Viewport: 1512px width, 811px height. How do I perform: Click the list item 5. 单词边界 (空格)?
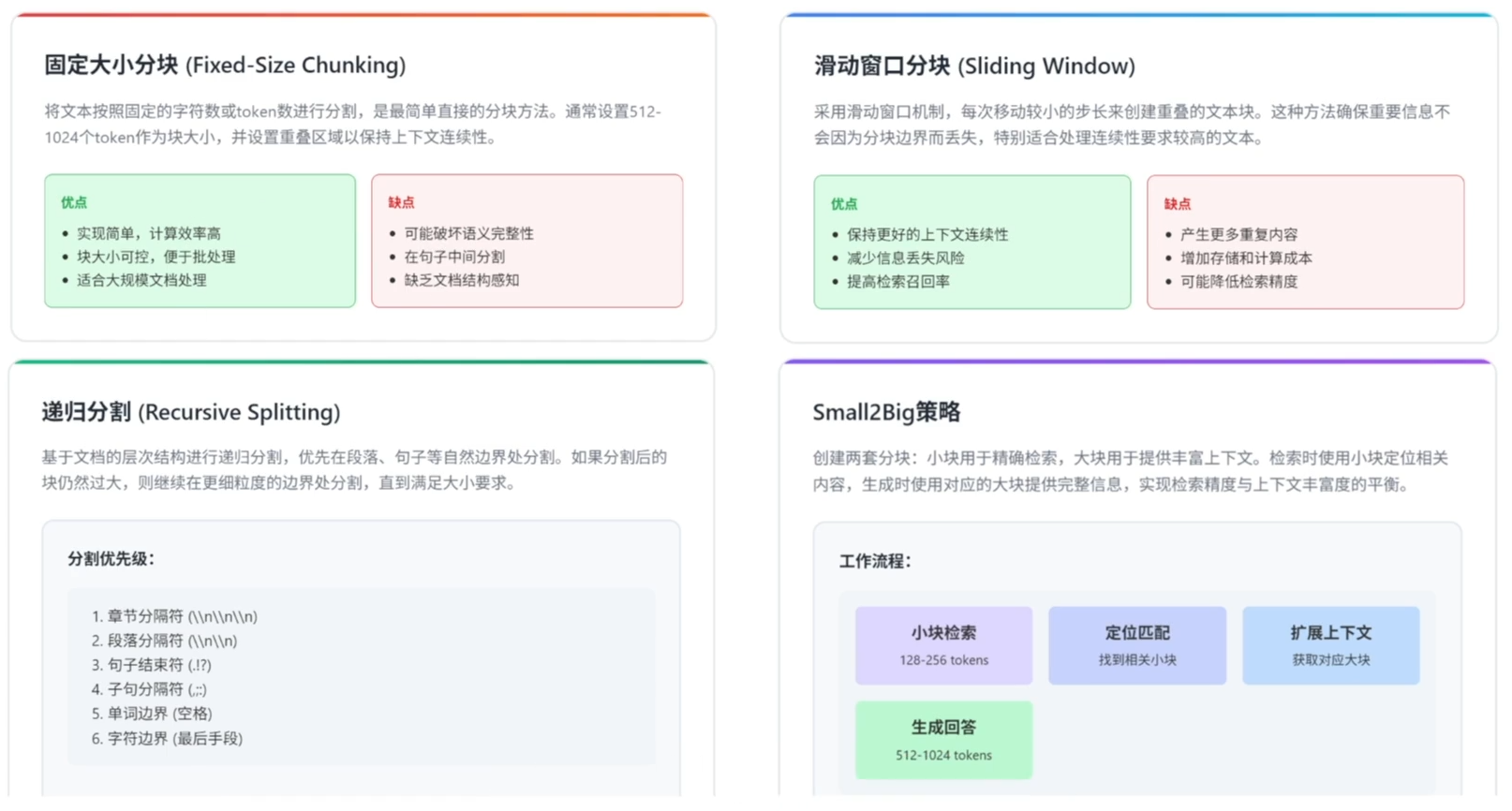[152, 714]
